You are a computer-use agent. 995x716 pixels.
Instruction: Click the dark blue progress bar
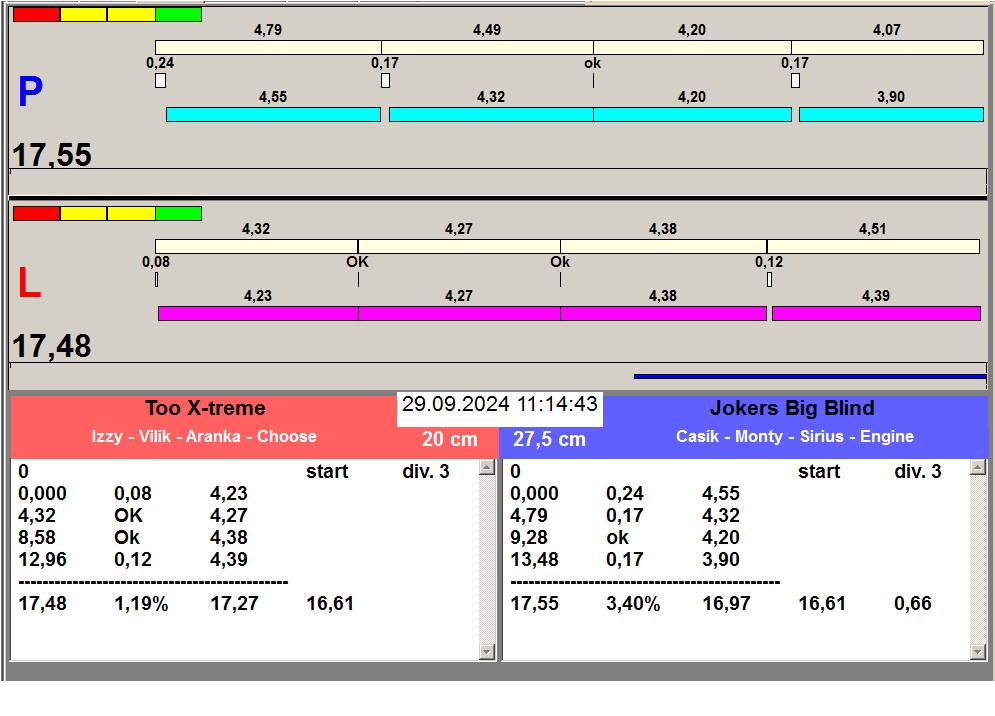click(x=809, y=377)
